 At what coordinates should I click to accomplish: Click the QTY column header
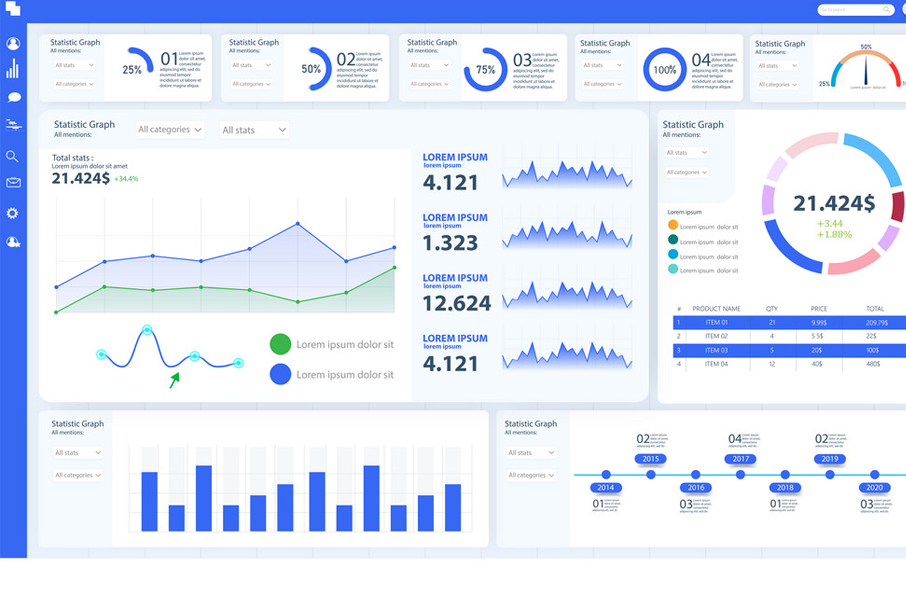point(772,309)
